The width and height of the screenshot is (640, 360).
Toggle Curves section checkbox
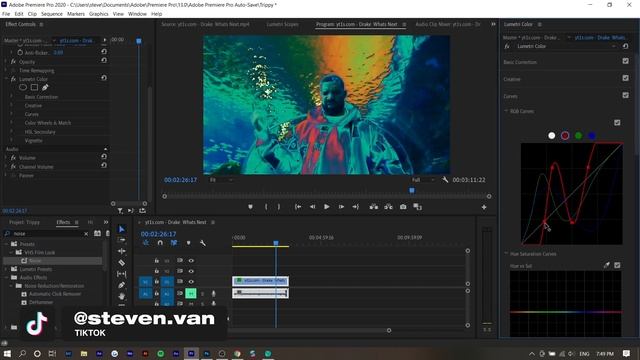click(625, 95)
